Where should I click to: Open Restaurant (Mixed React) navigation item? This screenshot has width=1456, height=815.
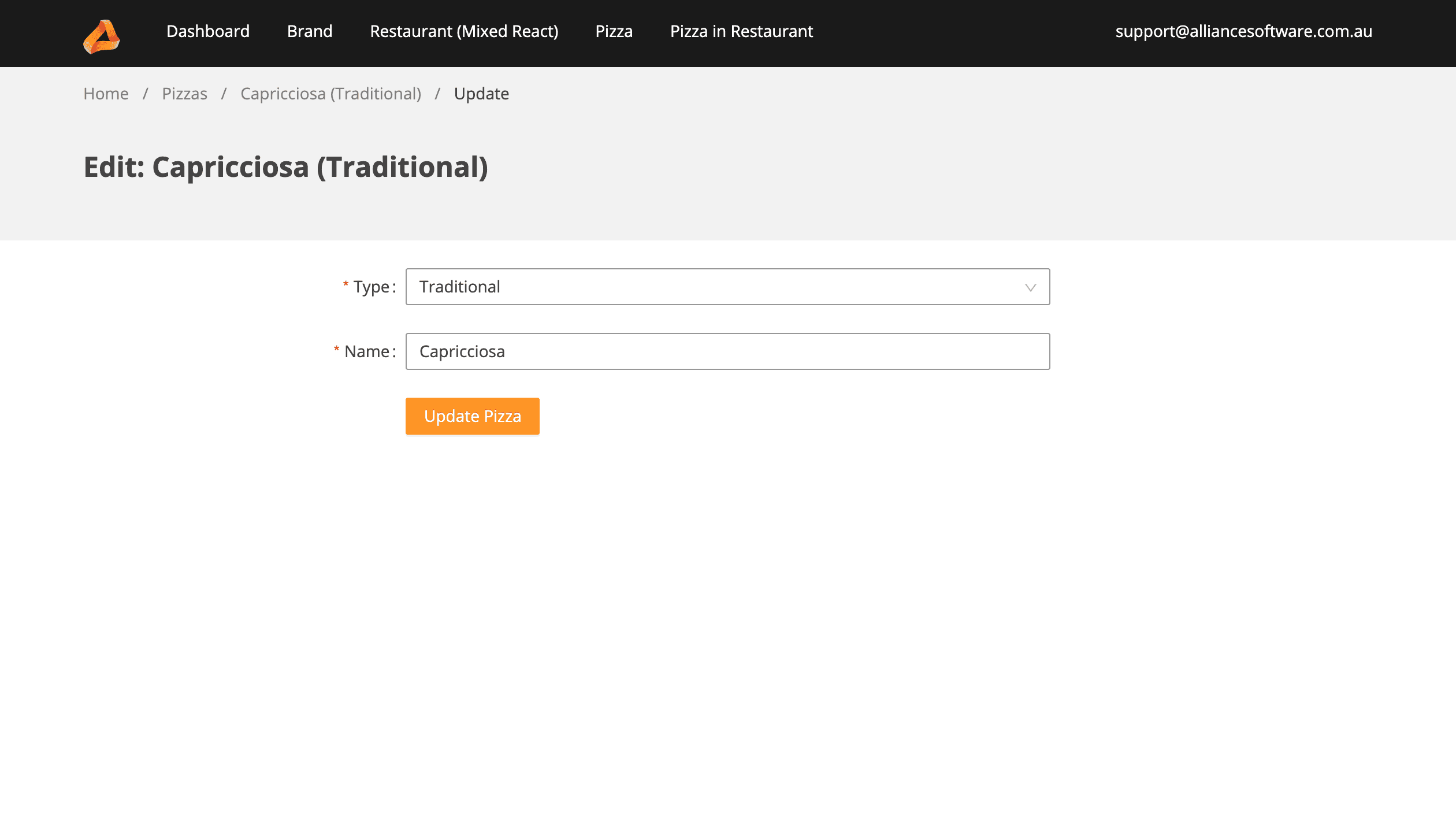(x=464, y=31)
